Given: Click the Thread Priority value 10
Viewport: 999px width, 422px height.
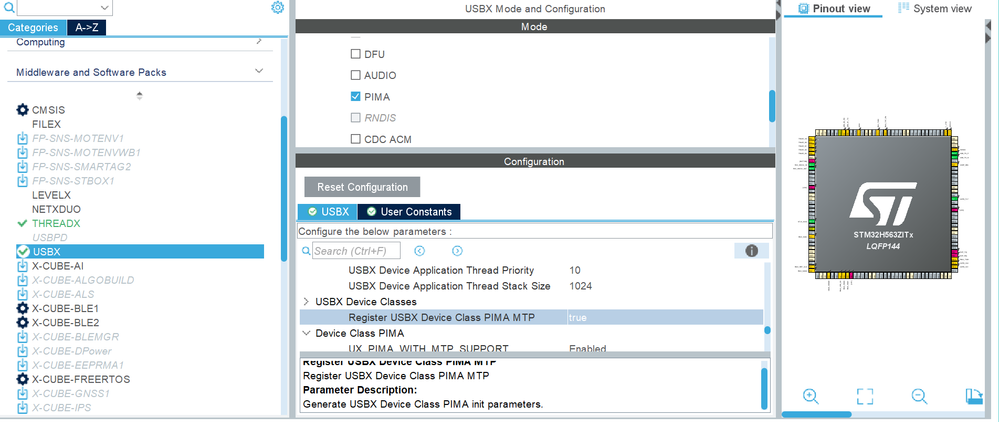Looking at the screenshot, I should click(575, 270).
